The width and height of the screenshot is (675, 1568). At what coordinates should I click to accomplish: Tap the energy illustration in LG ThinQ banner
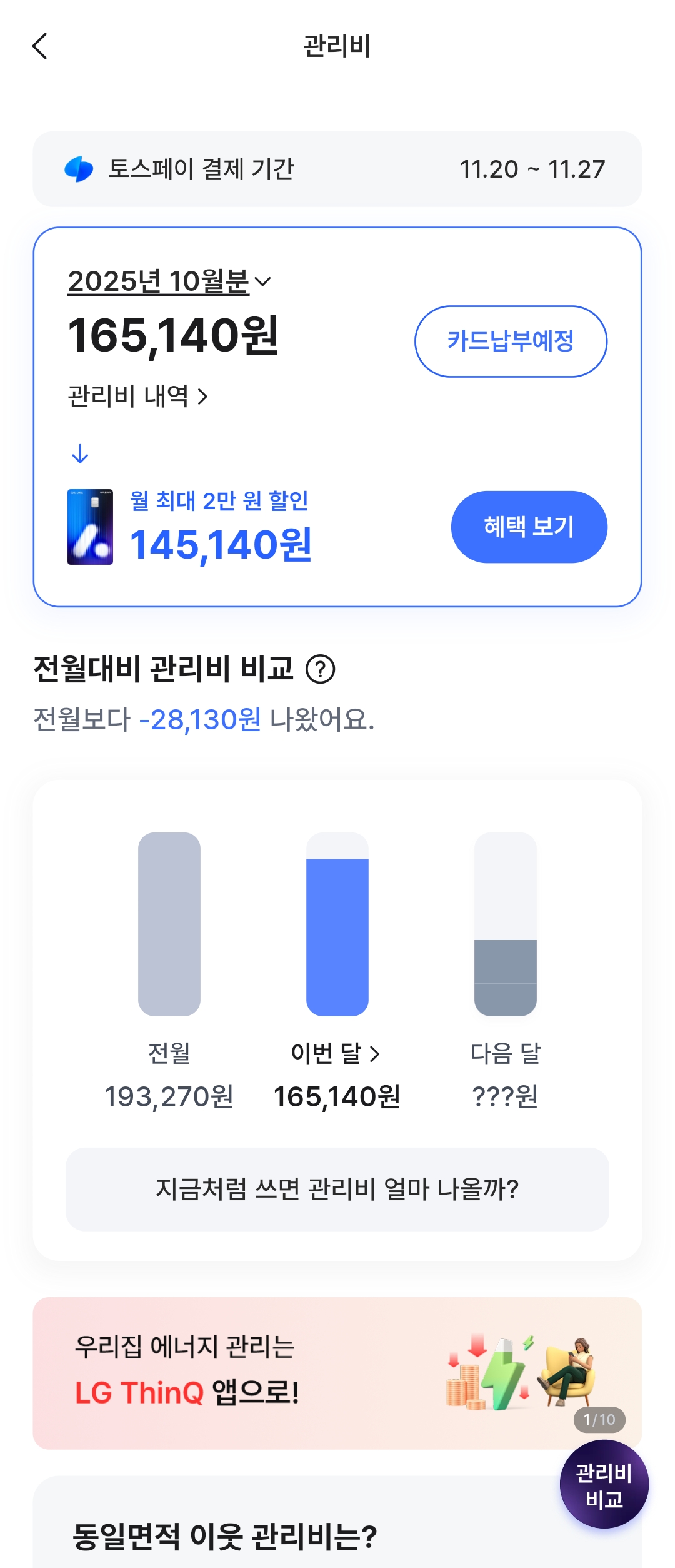tap(519, 1373)
